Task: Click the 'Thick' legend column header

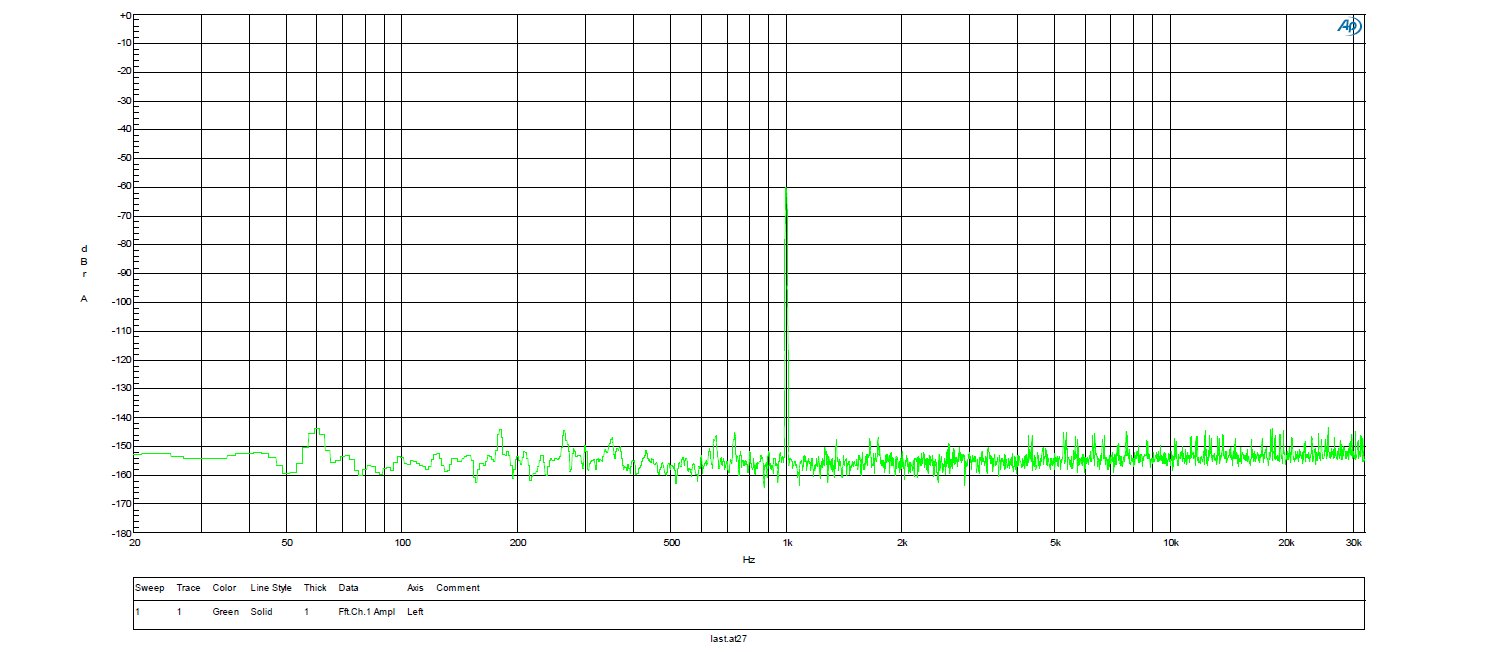Action: (316, 588)
